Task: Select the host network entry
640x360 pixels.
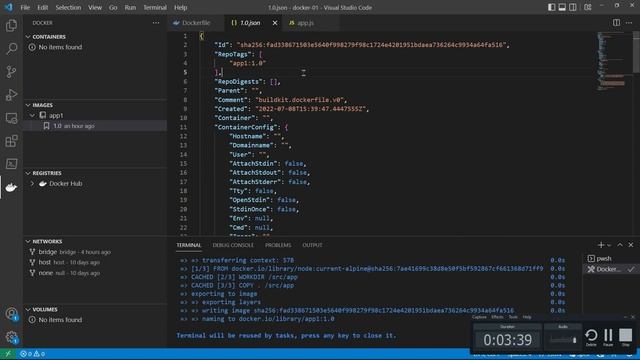Action: point(95,262)
